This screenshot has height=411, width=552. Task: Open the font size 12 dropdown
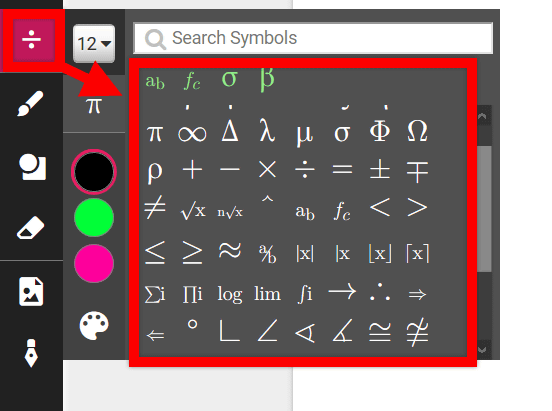coord(94,44)
